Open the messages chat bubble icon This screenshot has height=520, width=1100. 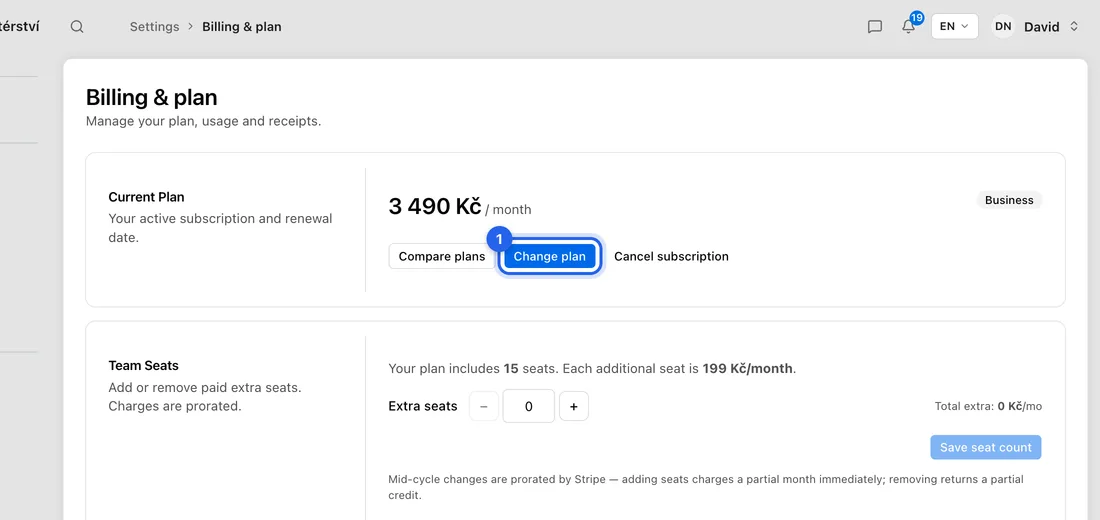pos(875,27)
